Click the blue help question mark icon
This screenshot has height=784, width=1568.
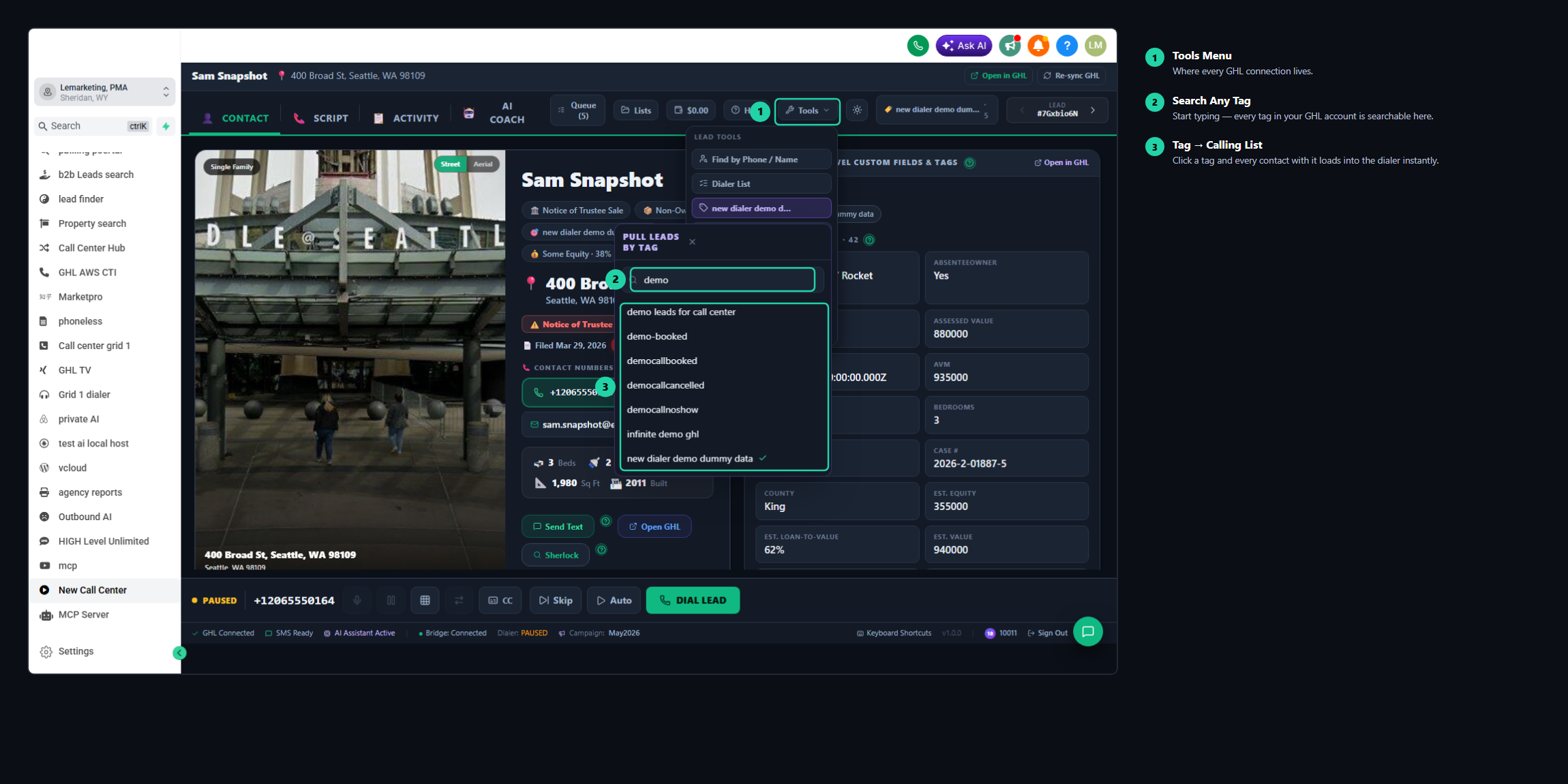[x=1067, y=46]
